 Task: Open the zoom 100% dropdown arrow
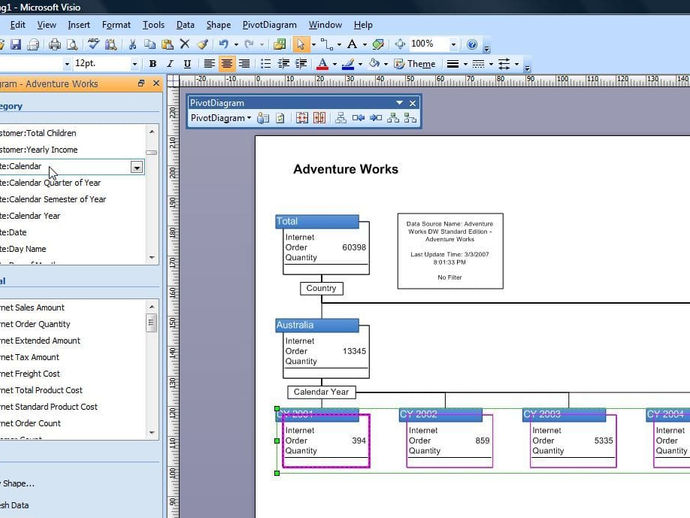pyautogui.click(x=453, y=44)
